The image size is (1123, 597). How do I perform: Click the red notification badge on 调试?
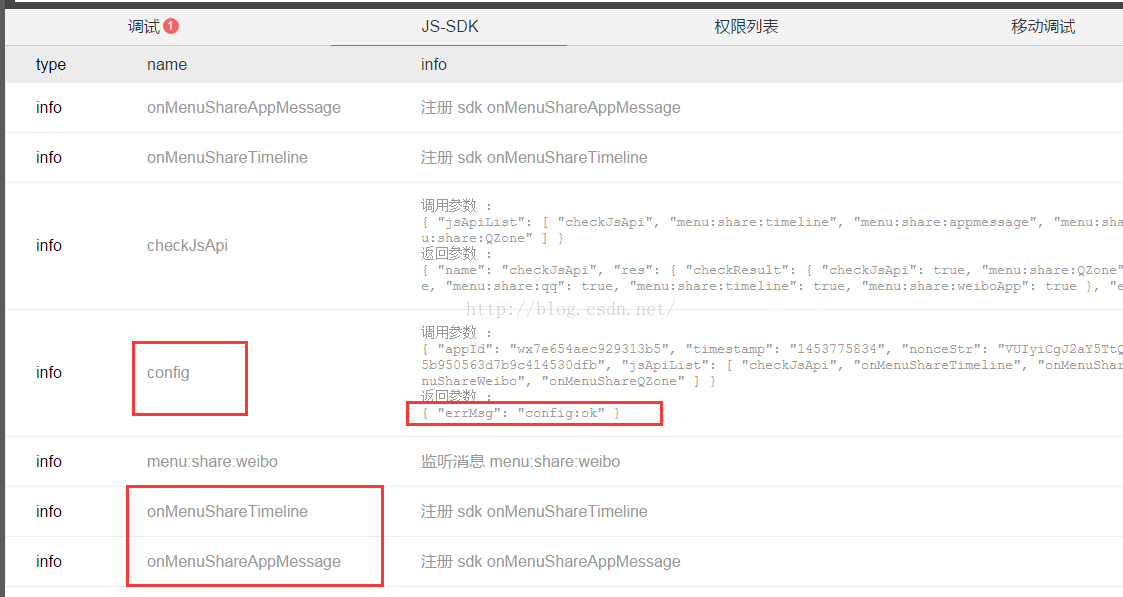(171, 27)
